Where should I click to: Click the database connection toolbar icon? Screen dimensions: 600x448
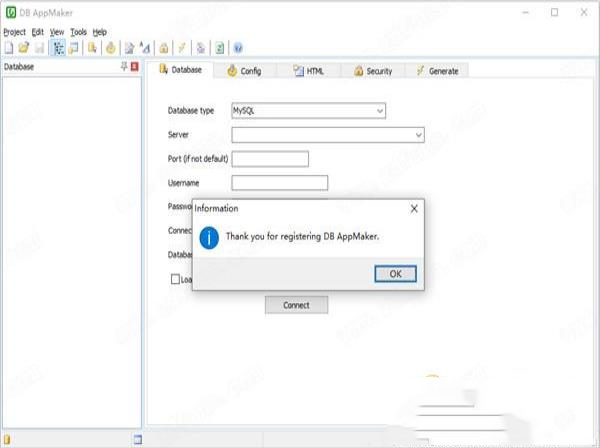tap(92, 48)
